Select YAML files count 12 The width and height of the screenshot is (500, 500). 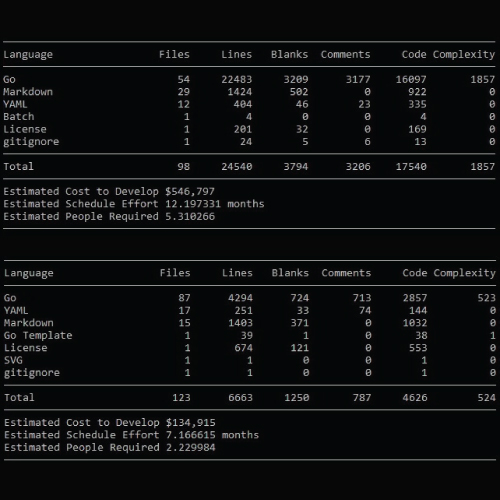click(x=184, y=104)
